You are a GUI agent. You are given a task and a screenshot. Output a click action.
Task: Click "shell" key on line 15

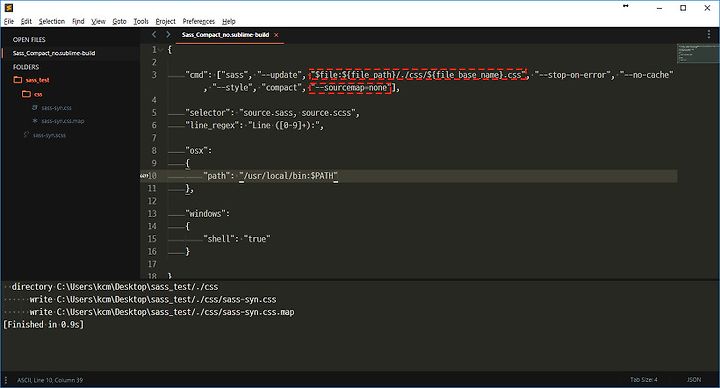(219, 239)
